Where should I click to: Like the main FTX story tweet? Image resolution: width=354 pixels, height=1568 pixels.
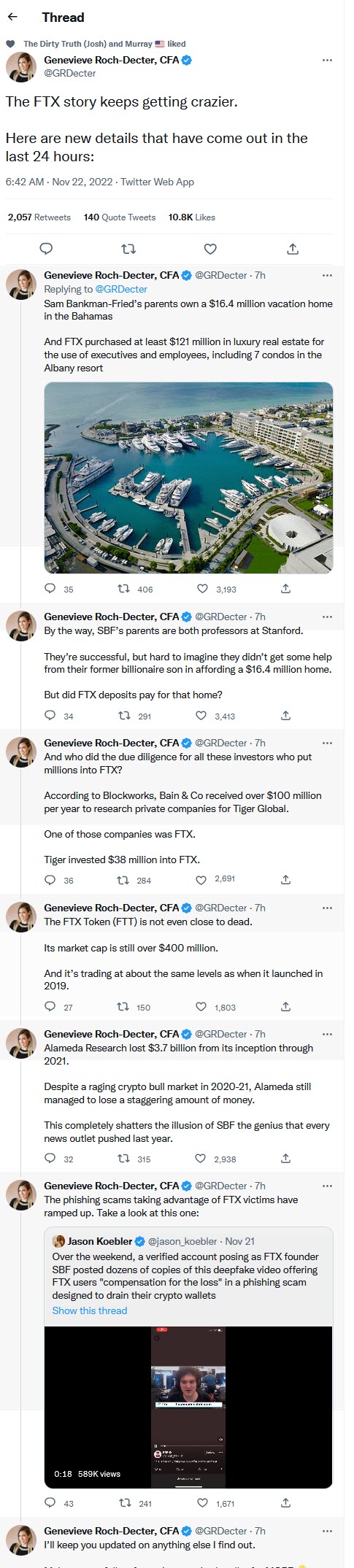[x=210, y=249]
